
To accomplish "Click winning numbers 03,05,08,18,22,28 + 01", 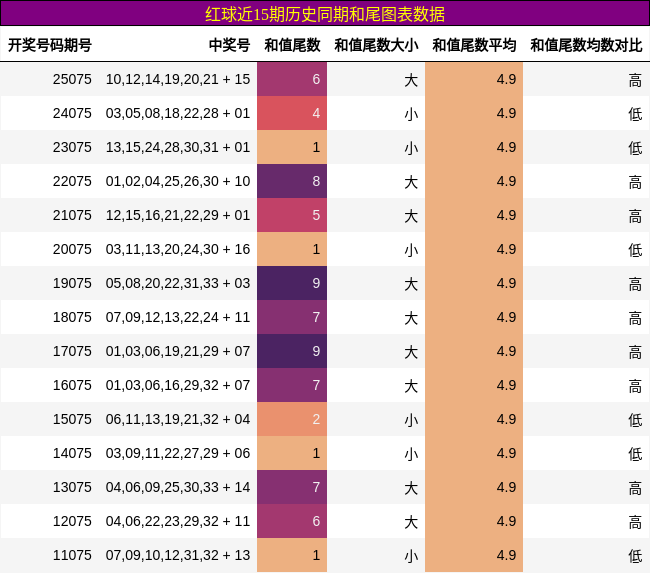I will tap(178, 113).
